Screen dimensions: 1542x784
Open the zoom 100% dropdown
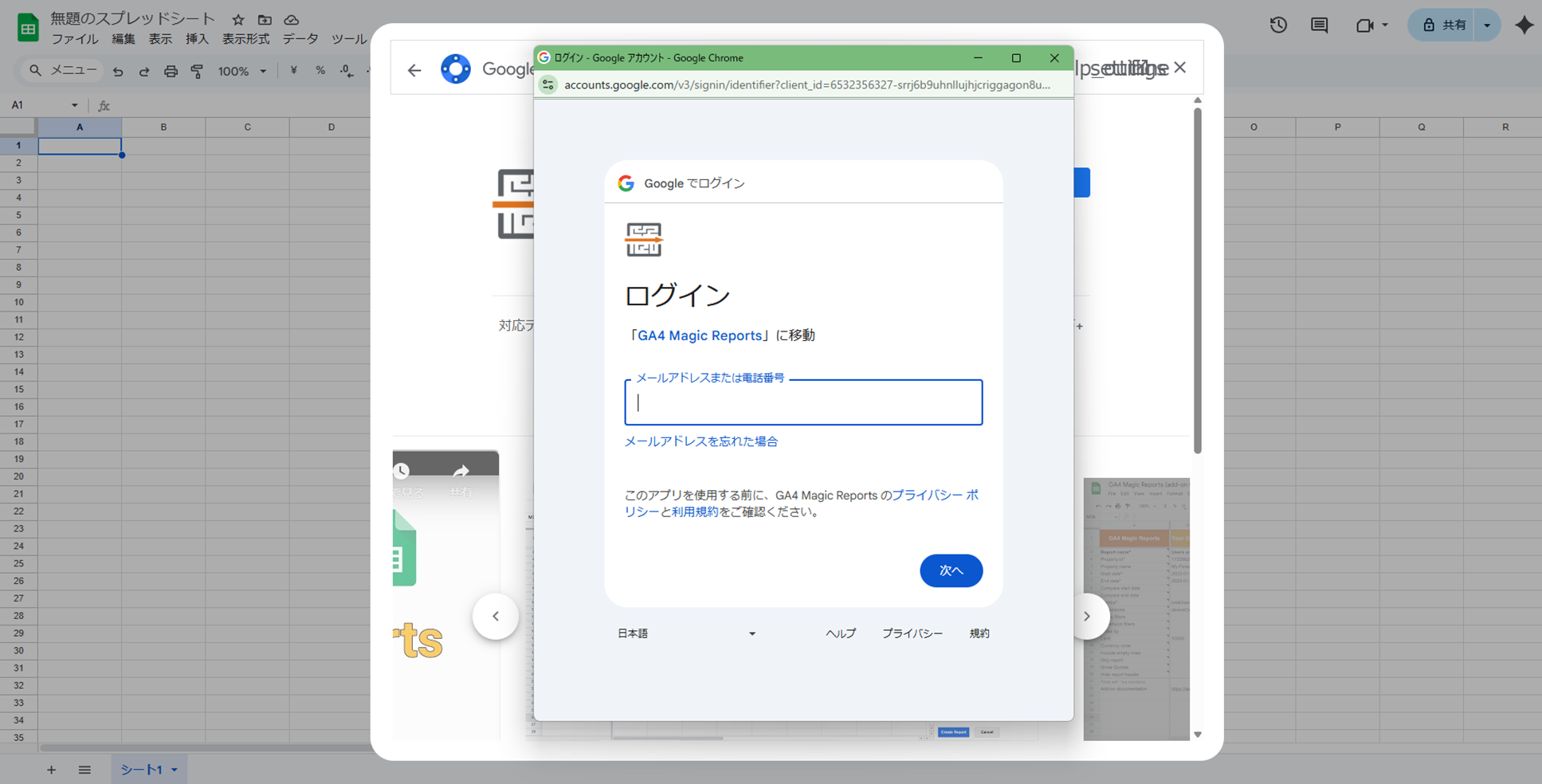tap(242, 71)
